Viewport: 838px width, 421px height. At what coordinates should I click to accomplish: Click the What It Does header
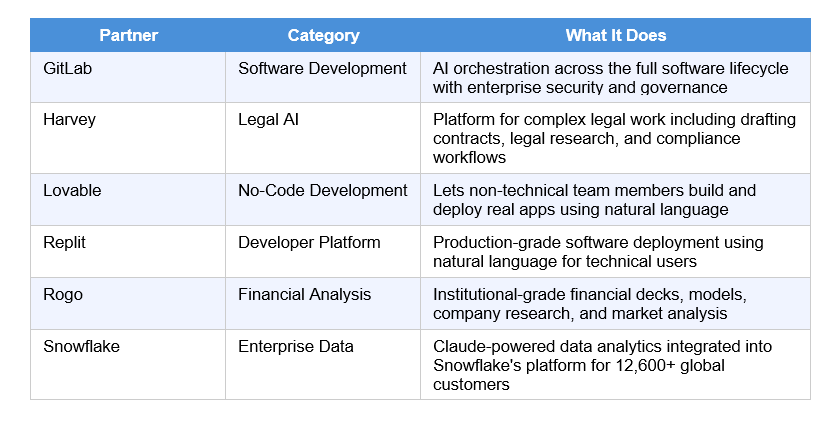pos(615,35)
